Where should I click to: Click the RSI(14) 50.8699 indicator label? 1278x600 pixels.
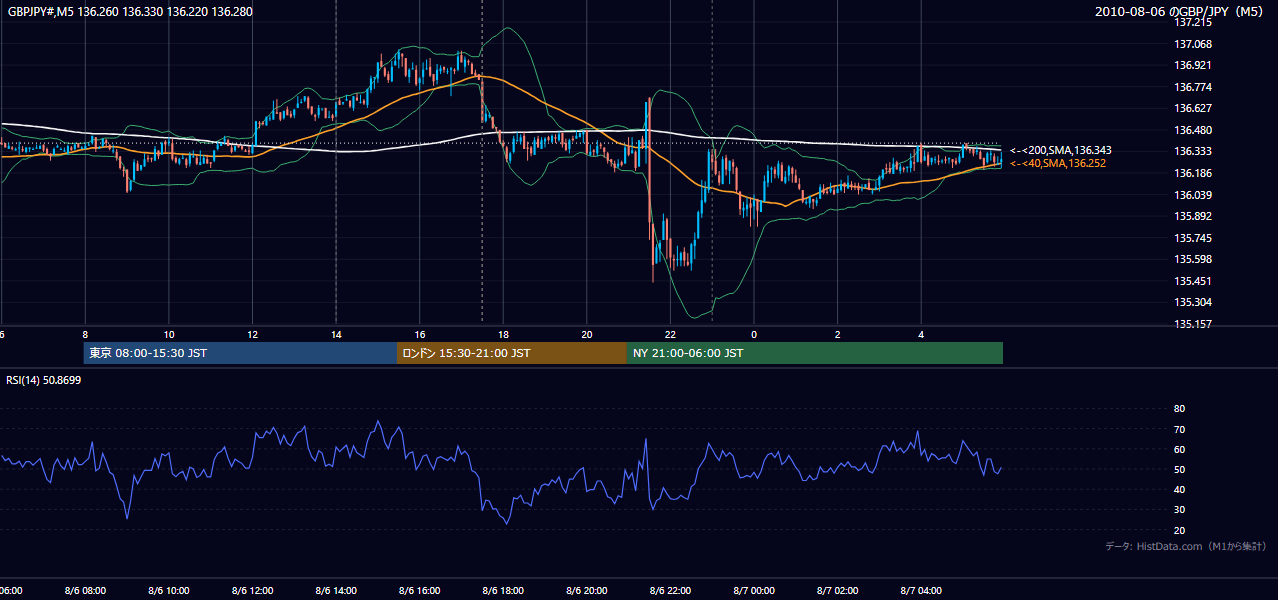(x=44, y=380)
